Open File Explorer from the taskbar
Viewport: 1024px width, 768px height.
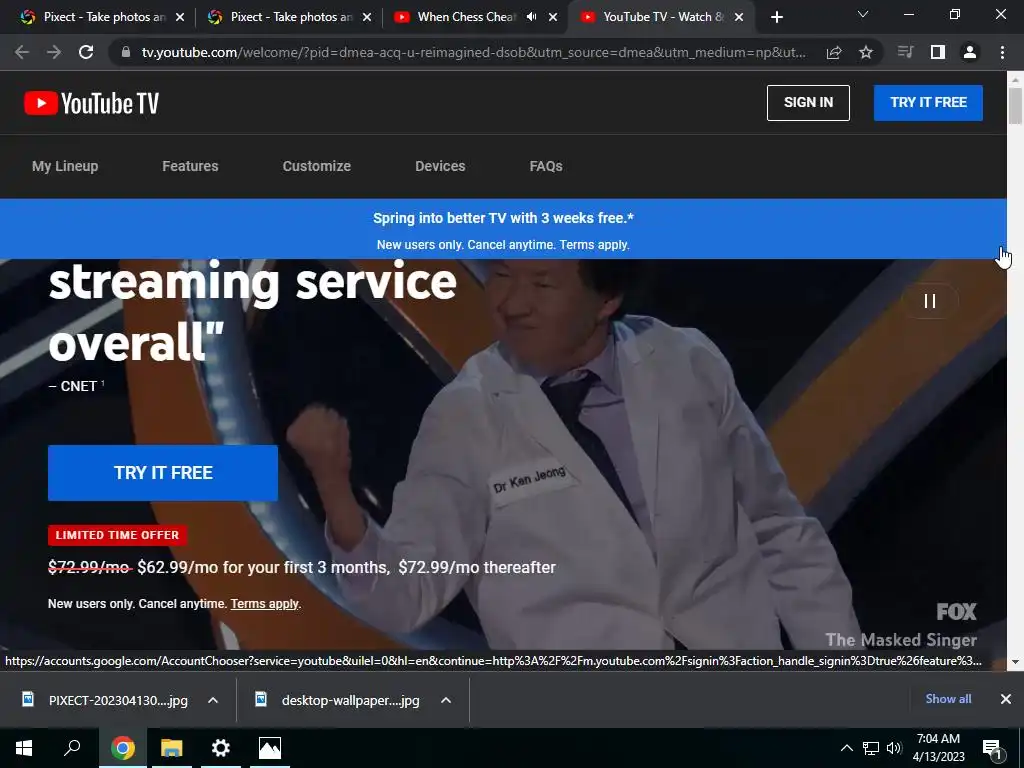tap(172, 748)
